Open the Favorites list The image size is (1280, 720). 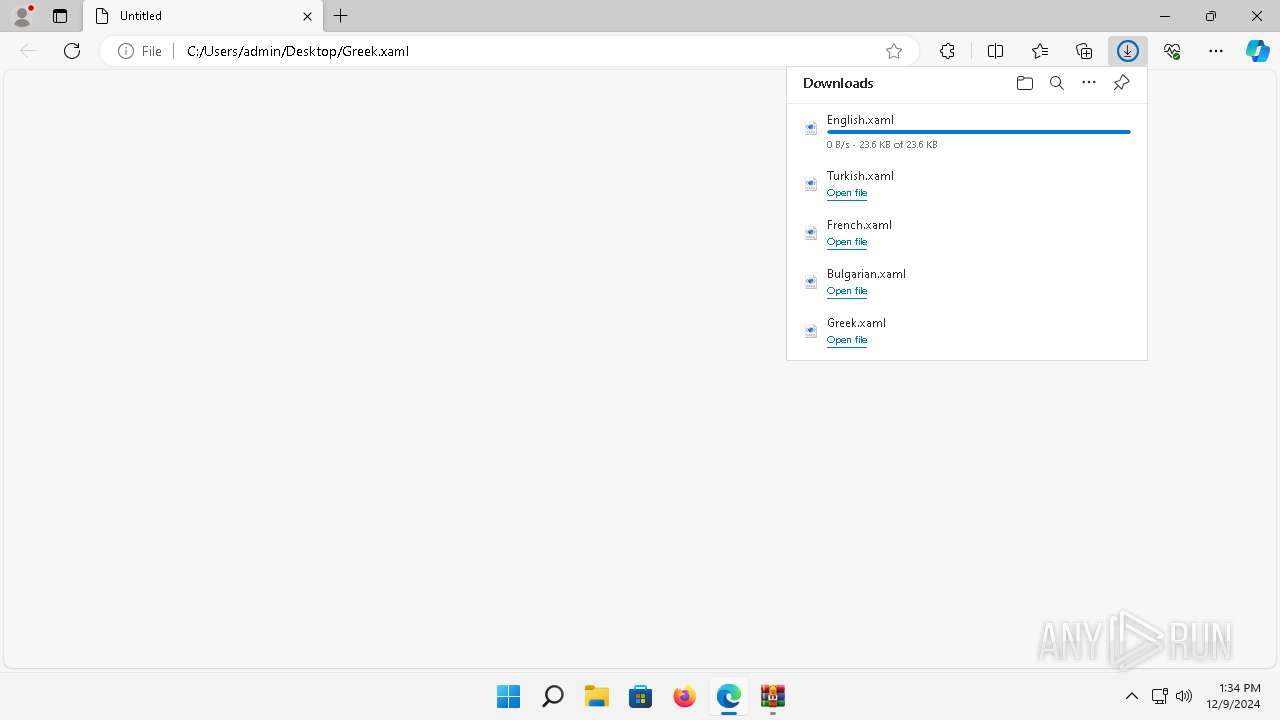point(1040,51)
